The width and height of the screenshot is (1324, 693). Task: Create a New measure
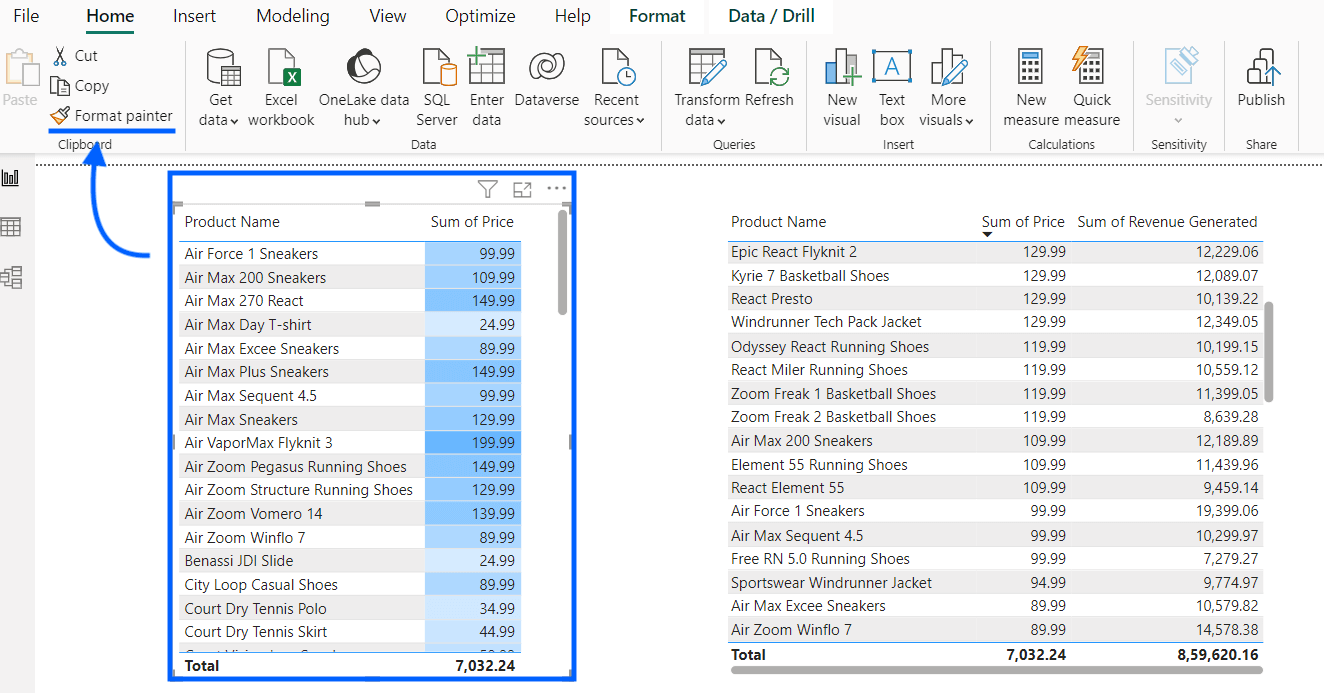tap(1031, 88)
